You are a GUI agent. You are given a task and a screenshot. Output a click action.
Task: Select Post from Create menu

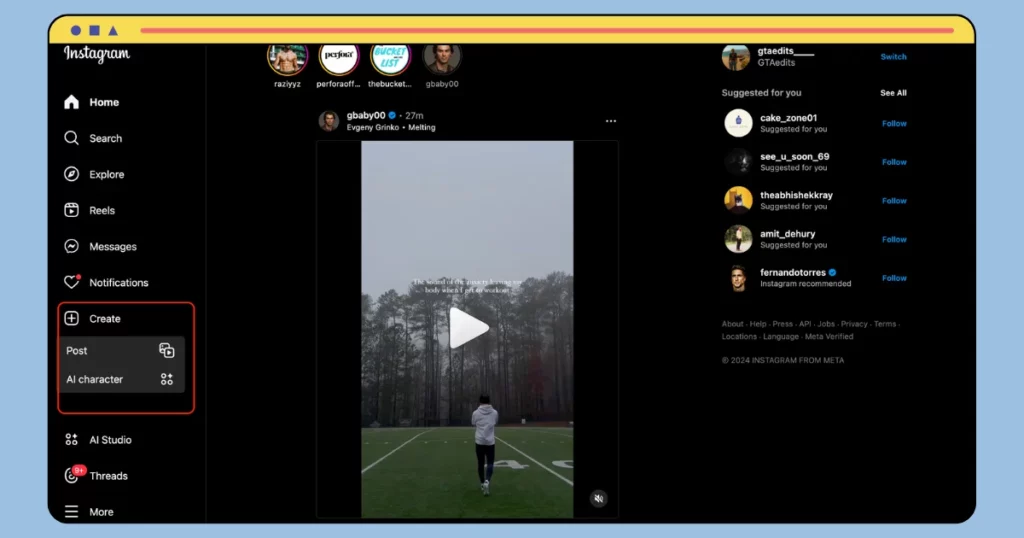121,351
